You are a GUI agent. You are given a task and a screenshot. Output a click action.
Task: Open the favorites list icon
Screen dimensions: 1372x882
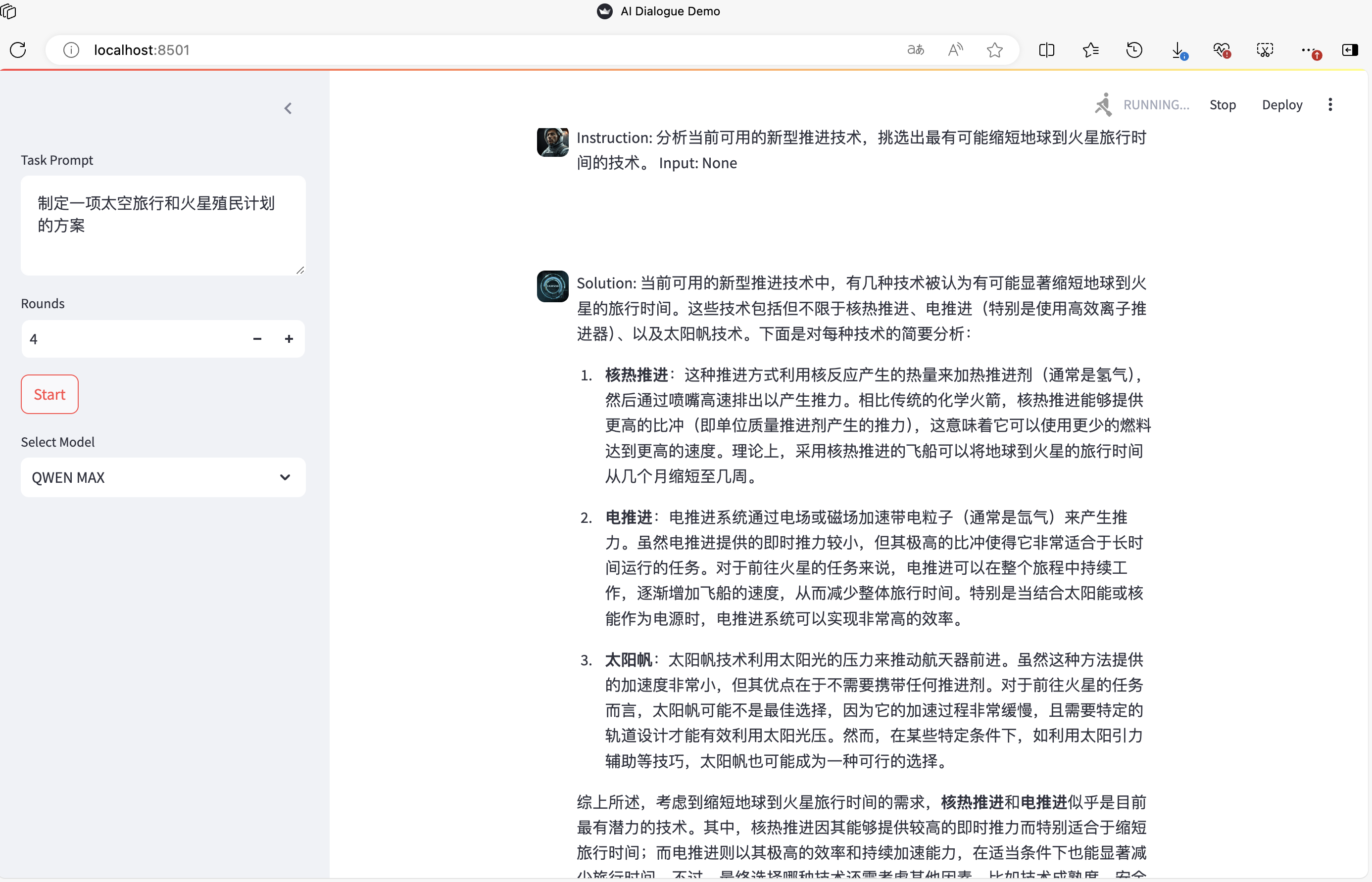1090,50
